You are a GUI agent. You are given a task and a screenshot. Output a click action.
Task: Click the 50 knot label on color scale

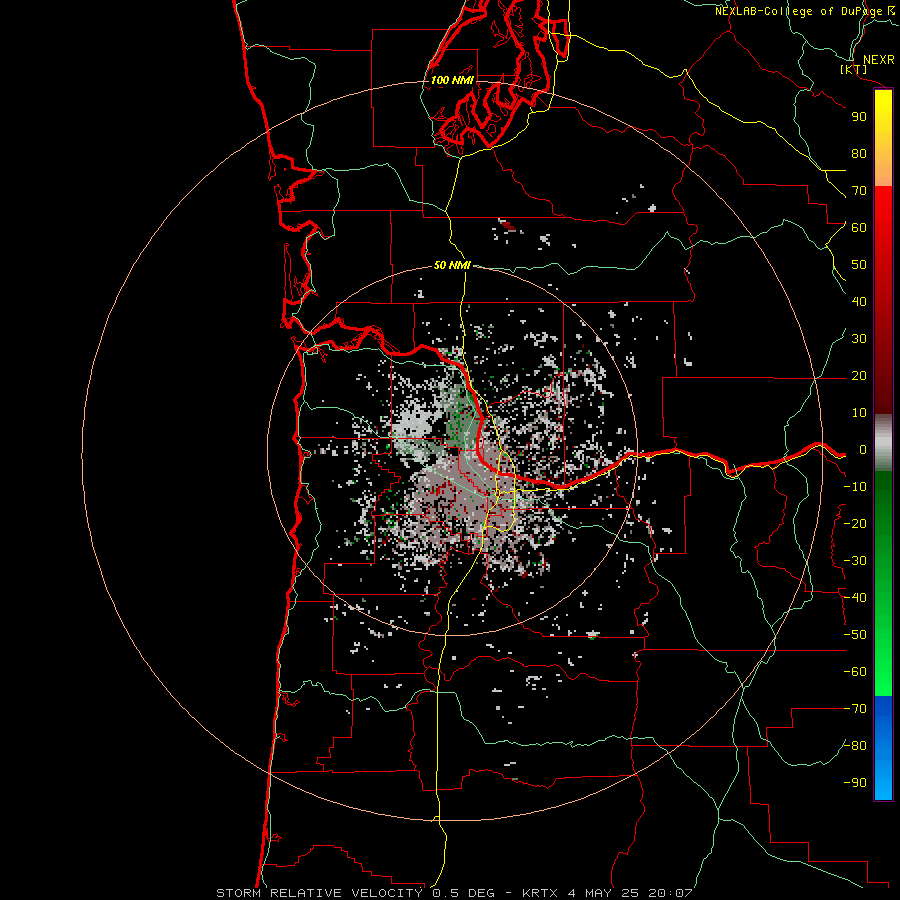[x=859, y=265]
